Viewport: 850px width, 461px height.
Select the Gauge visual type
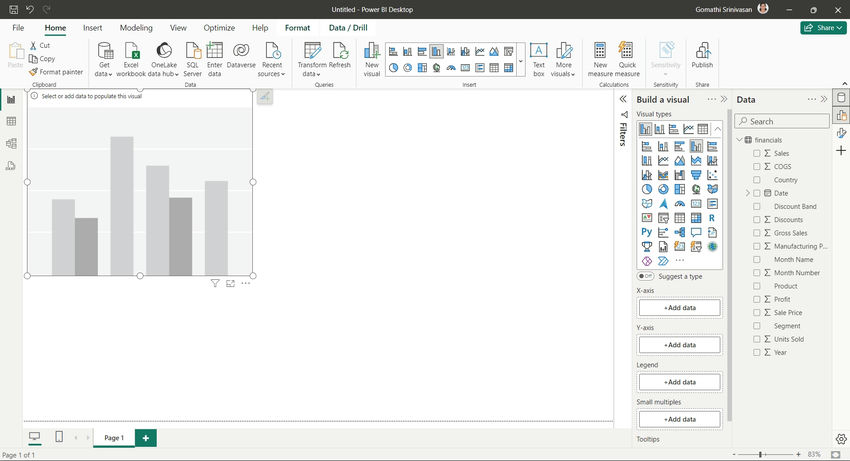pyautogui.click(x=680, y=203)
